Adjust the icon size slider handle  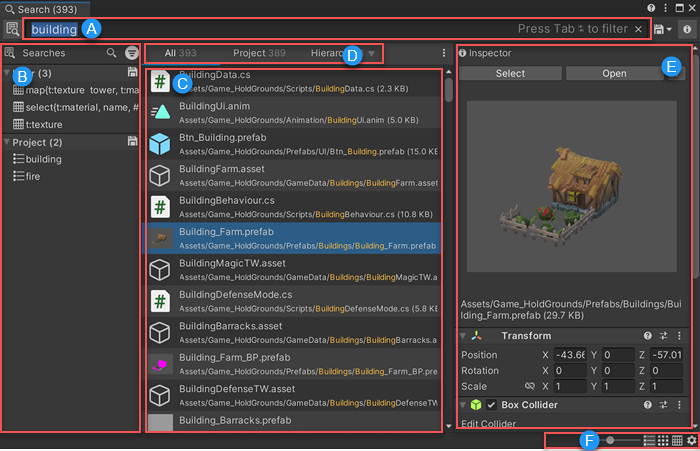point(611,440)
